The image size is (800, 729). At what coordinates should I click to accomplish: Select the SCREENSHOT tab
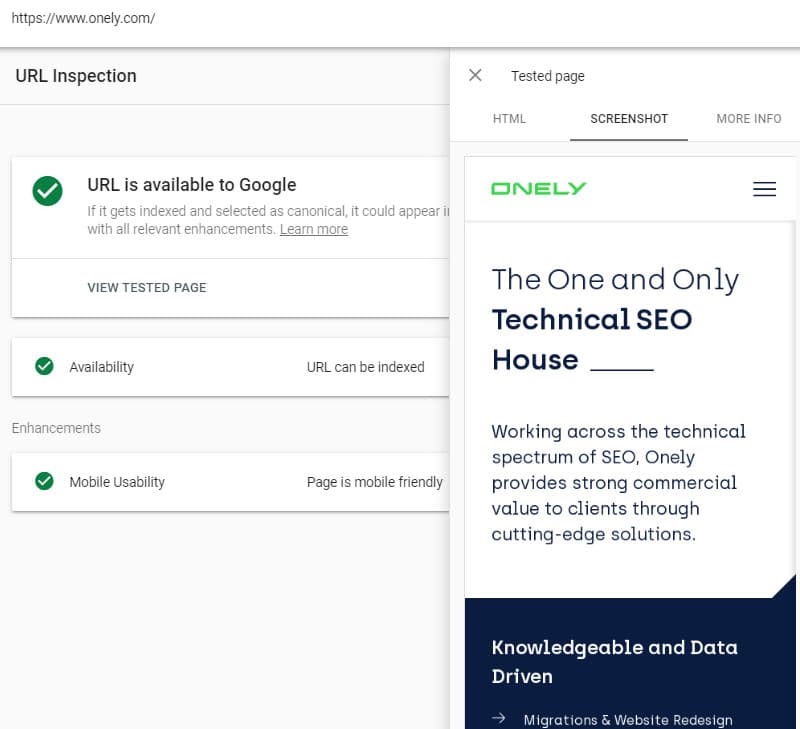click(x=629, y=118)
